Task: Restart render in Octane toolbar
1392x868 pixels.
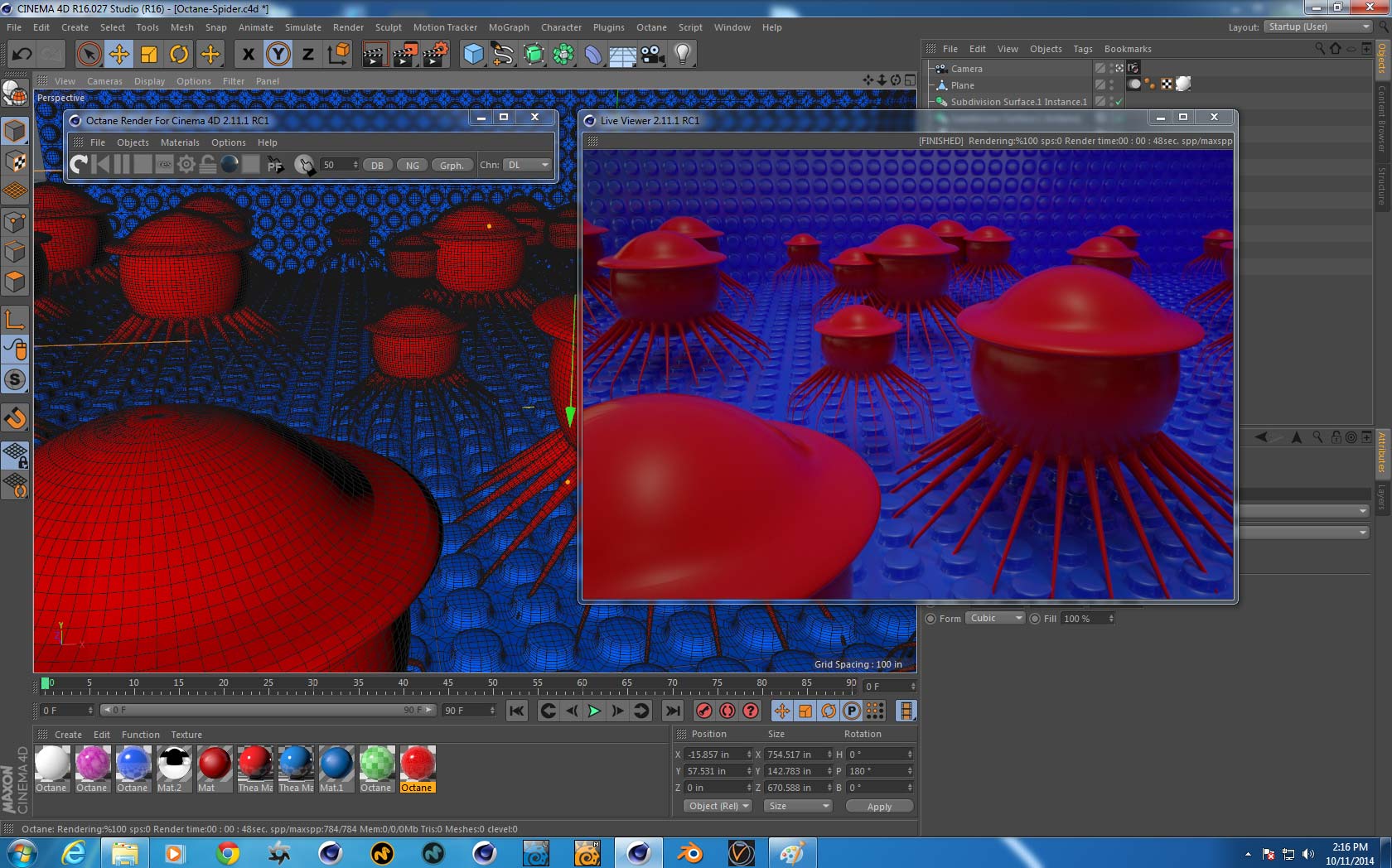Action: pos(79,165)
